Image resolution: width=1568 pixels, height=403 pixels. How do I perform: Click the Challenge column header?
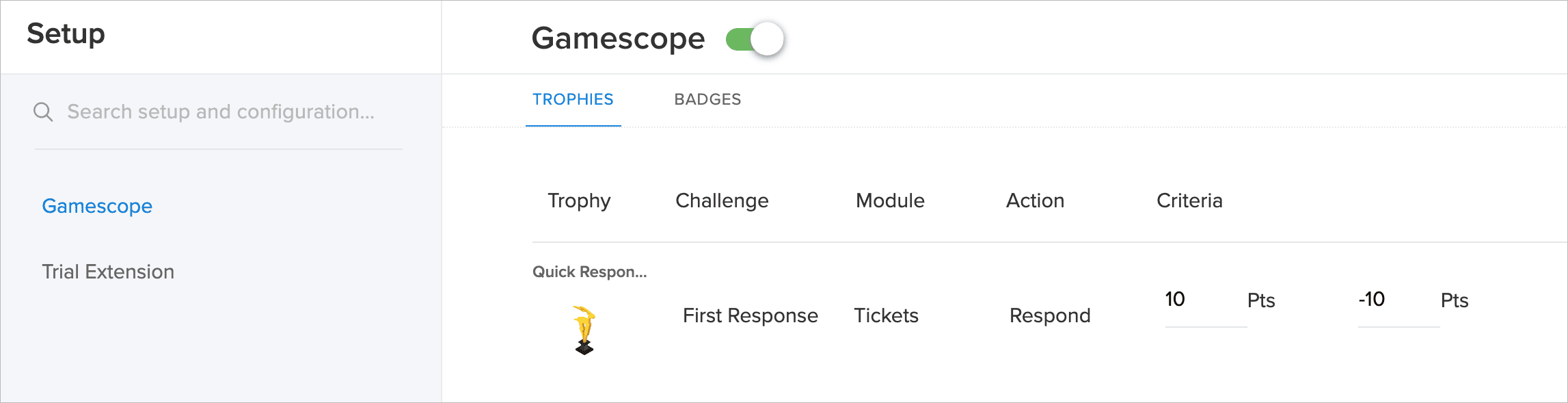722,200
